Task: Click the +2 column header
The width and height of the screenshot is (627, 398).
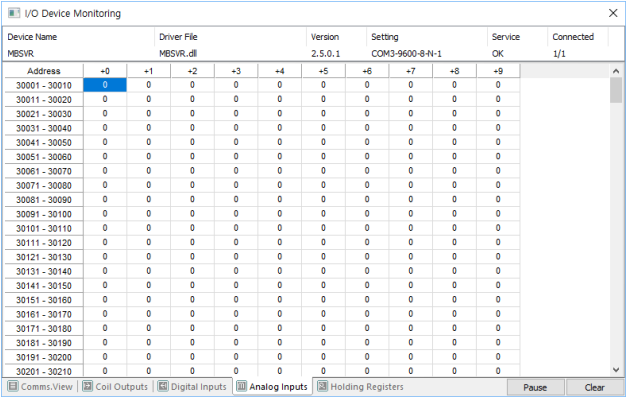Action: pos(192,71)
